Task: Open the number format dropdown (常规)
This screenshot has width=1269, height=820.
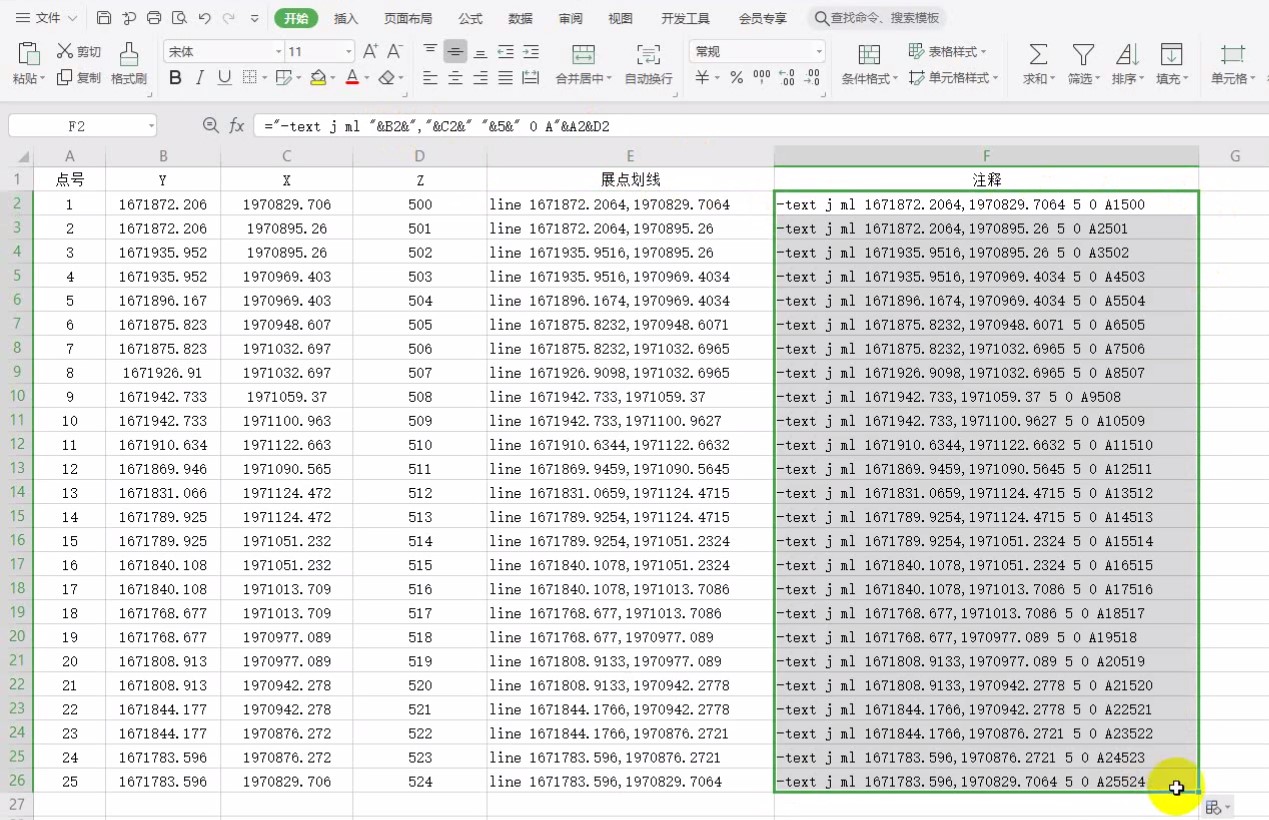Action: point(819,51)
